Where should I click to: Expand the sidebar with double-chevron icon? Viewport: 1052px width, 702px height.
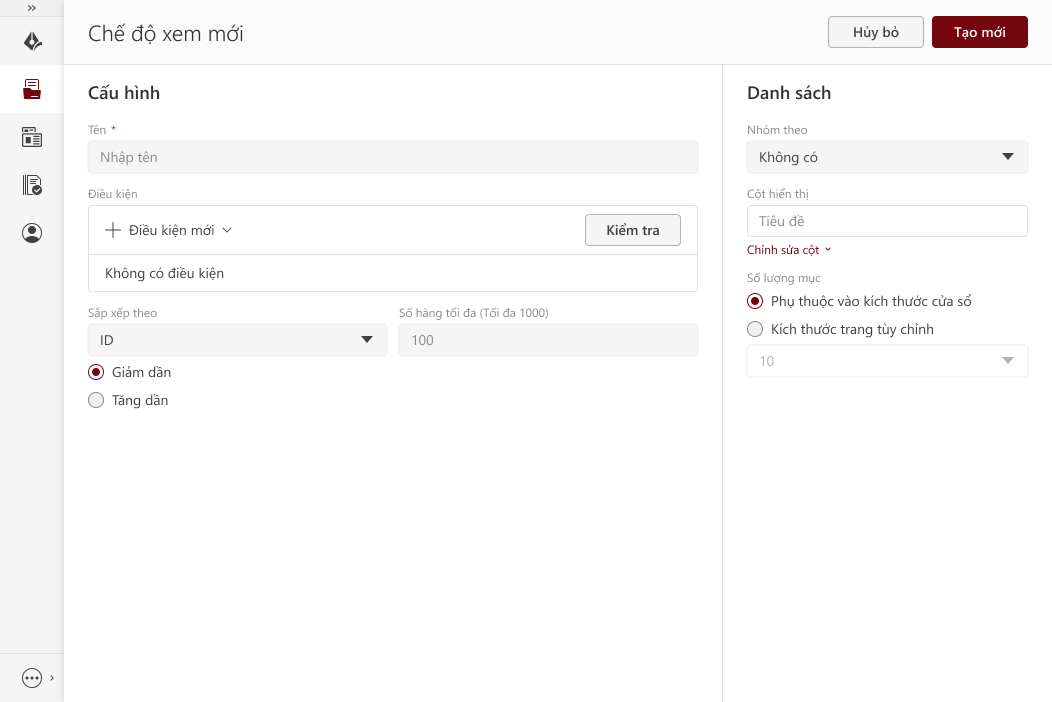click(32, 8)
